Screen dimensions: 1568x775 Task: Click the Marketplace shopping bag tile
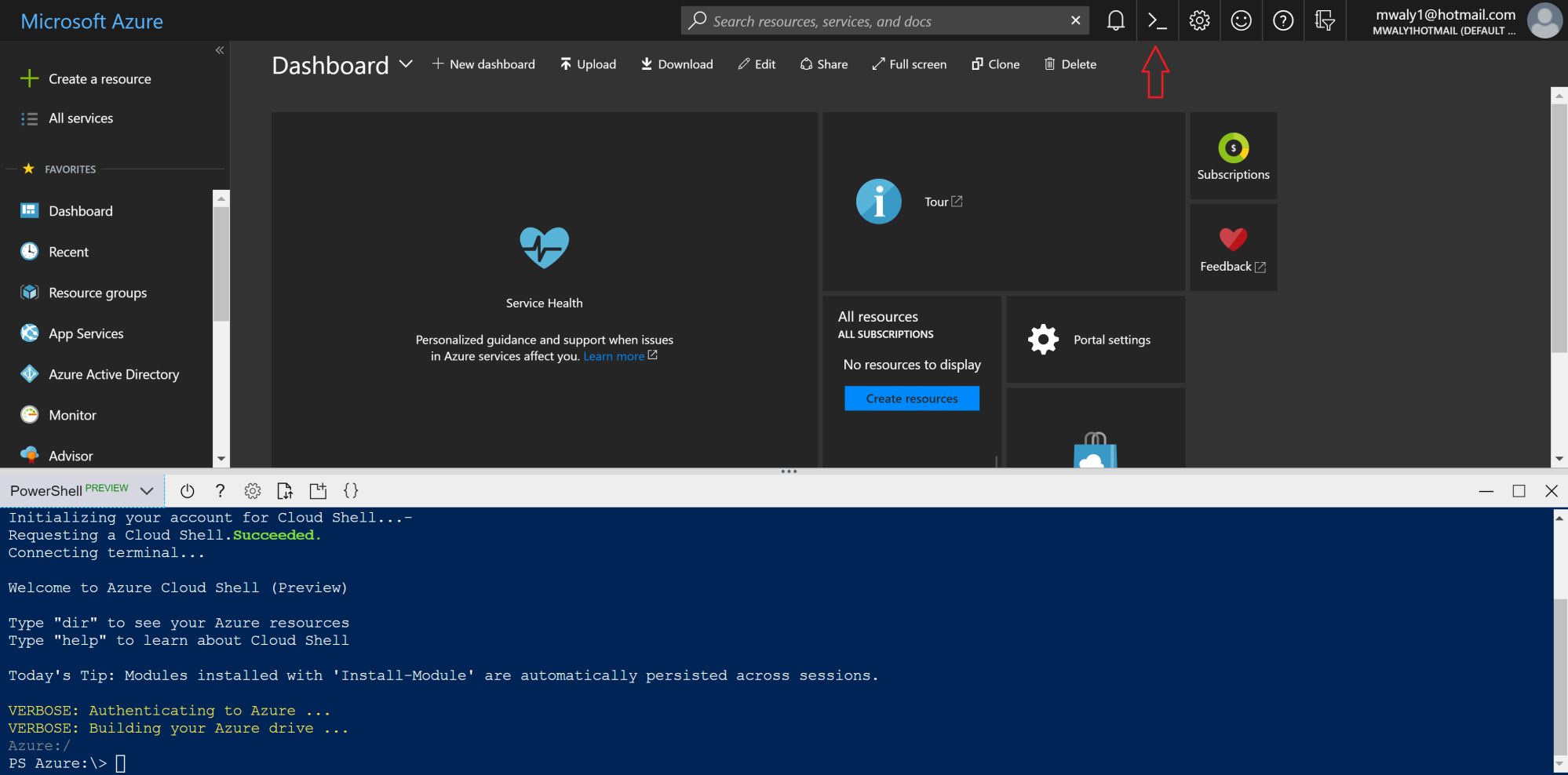(x=1096, y=428)
